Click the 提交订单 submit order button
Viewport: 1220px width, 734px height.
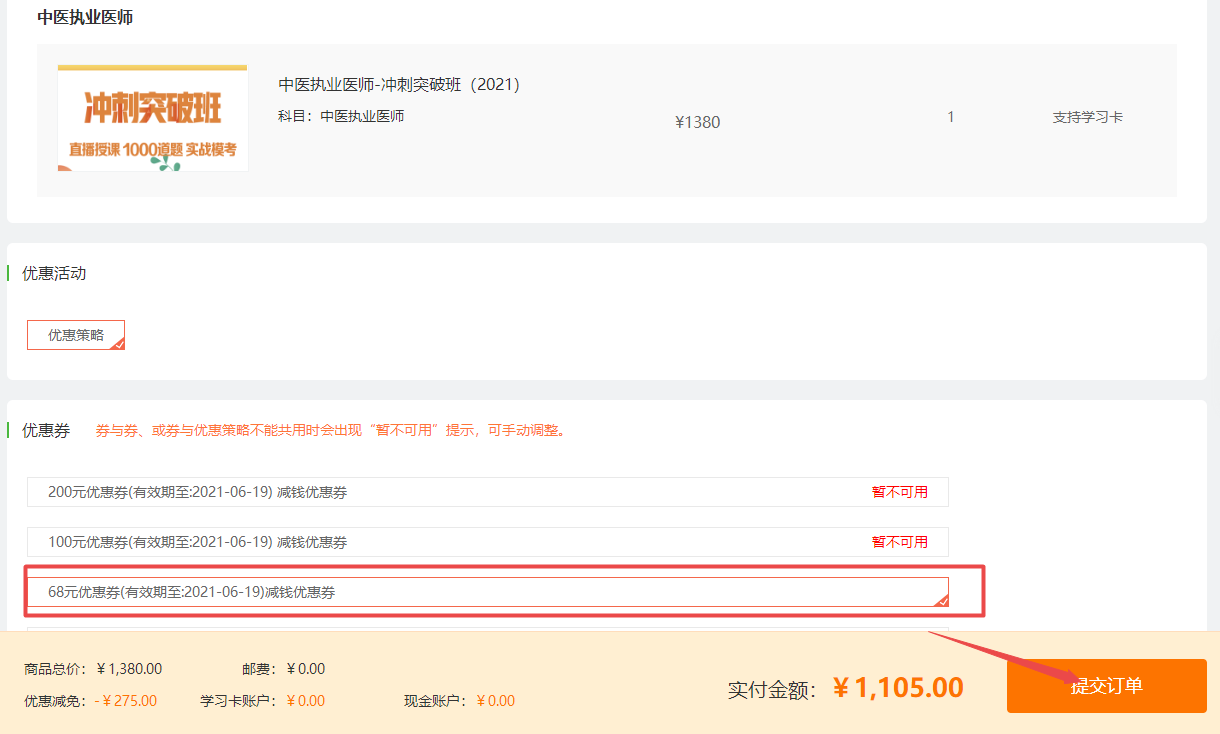coord(1106,685)
